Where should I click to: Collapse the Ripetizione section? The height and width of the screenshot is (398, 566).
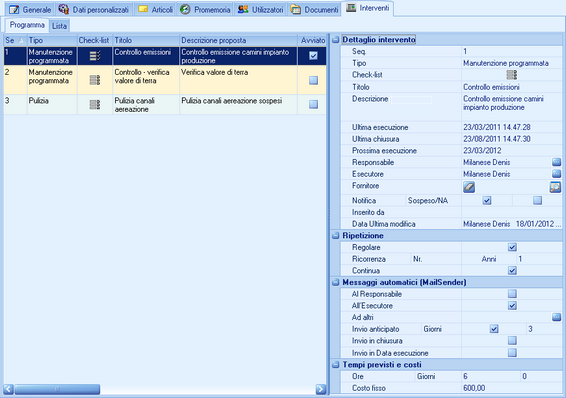(336, 236)
